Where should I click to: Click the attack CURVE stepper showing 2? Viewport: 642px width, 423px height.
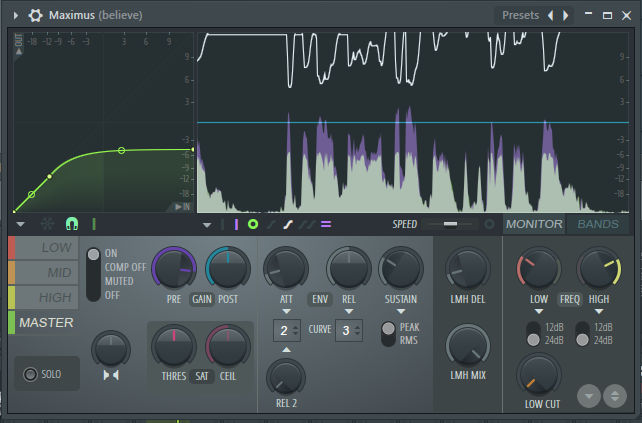[287, 330]
